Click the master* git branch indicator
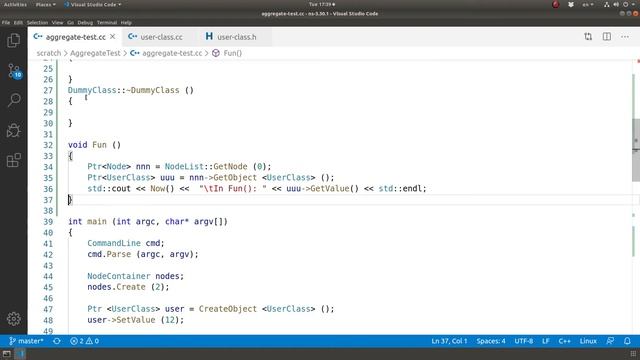The image size is (640, 360). coord(26,341)
